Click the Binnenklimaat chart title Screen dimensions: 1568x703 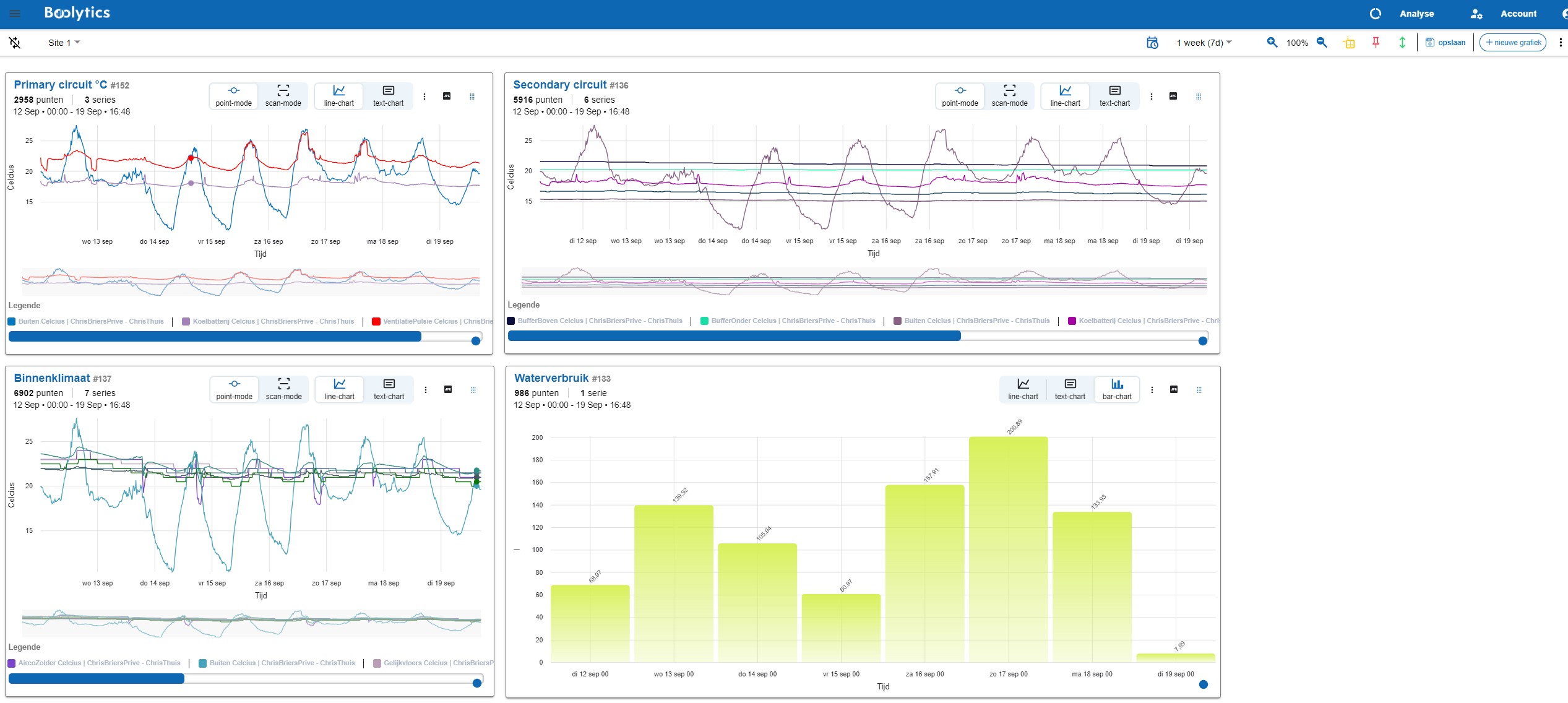[x=52, y=378]
